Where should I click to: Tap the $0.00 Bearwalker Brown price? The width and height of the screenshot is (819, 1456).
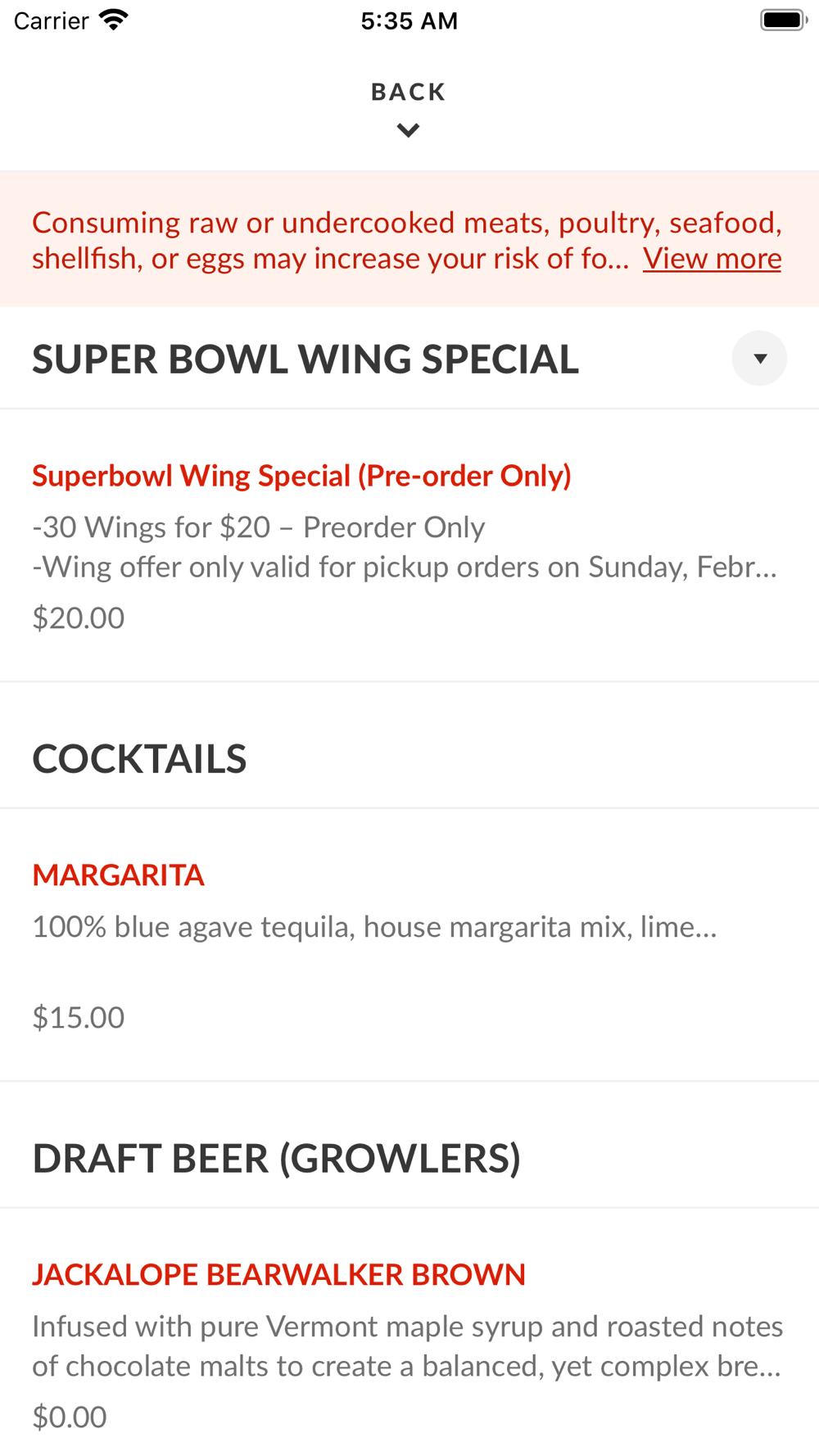coord(70,1417)
